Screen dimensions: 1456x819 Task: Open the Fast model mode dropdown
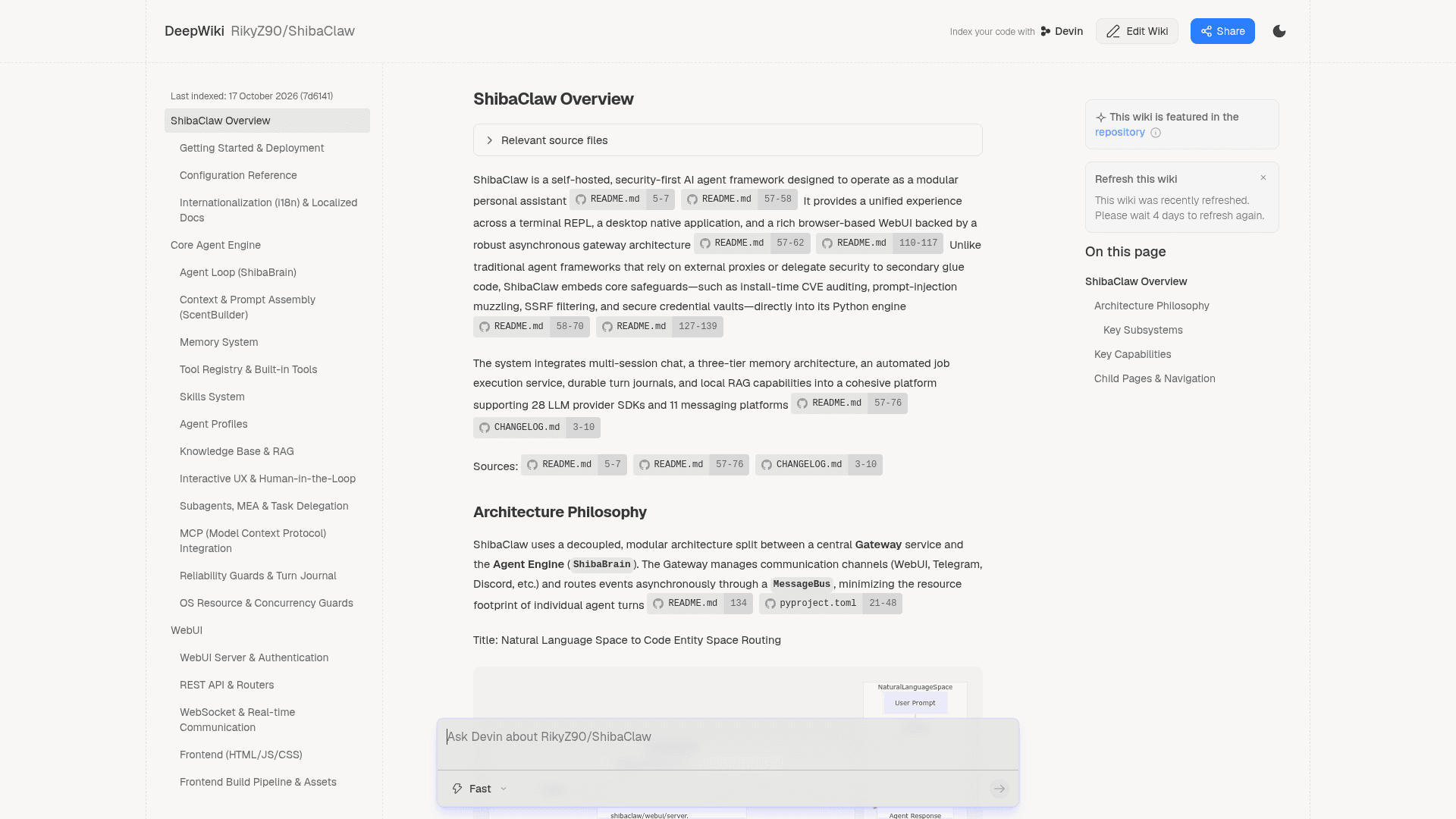479,789
